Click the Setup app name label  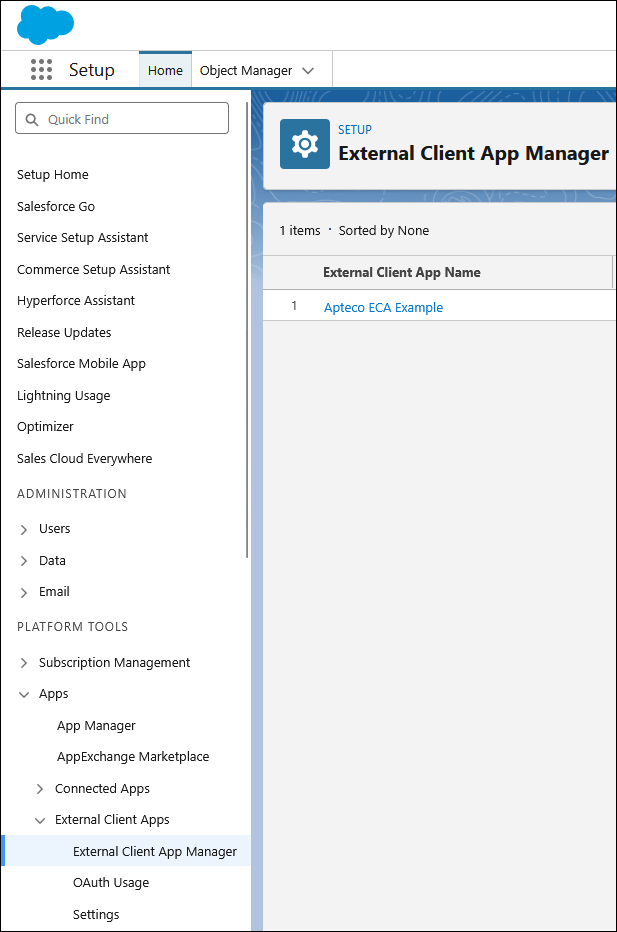pyautogui.click(x=92, y=70)
